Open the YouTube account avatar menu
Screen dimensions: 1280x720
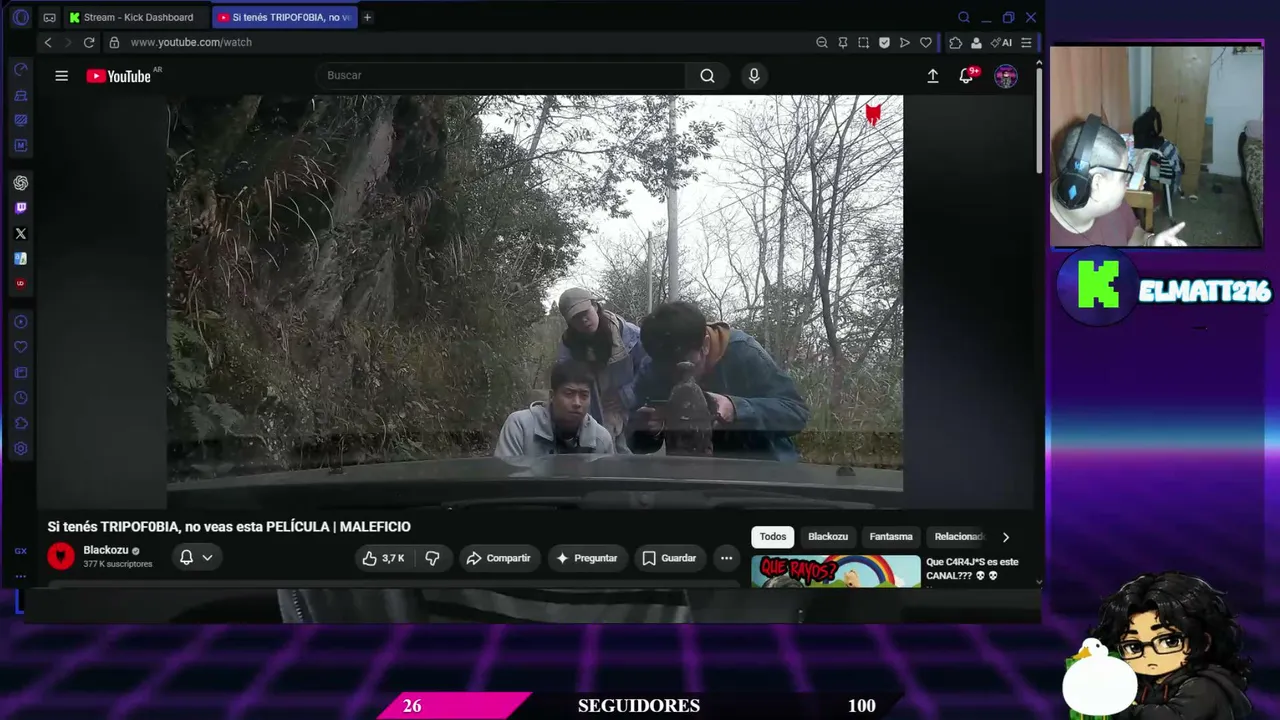tap(1006, 76)
